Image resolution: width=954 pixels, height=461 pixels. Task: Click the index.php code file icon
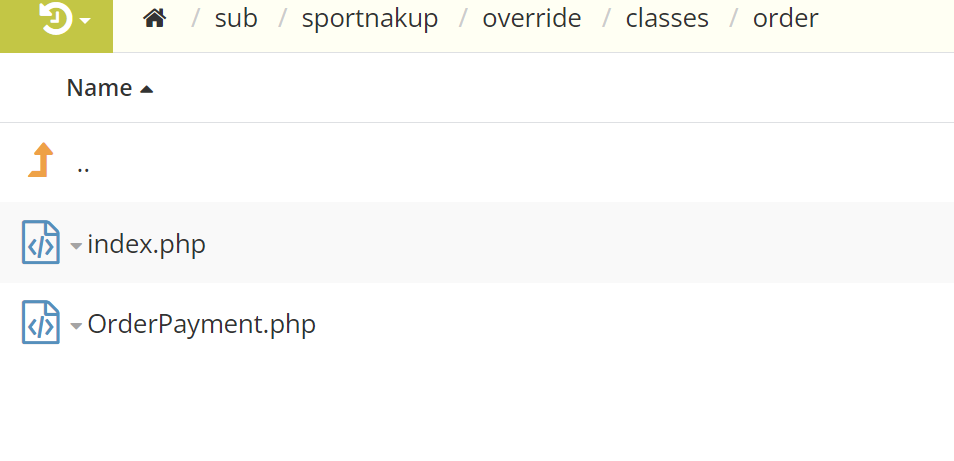(41, 243)
